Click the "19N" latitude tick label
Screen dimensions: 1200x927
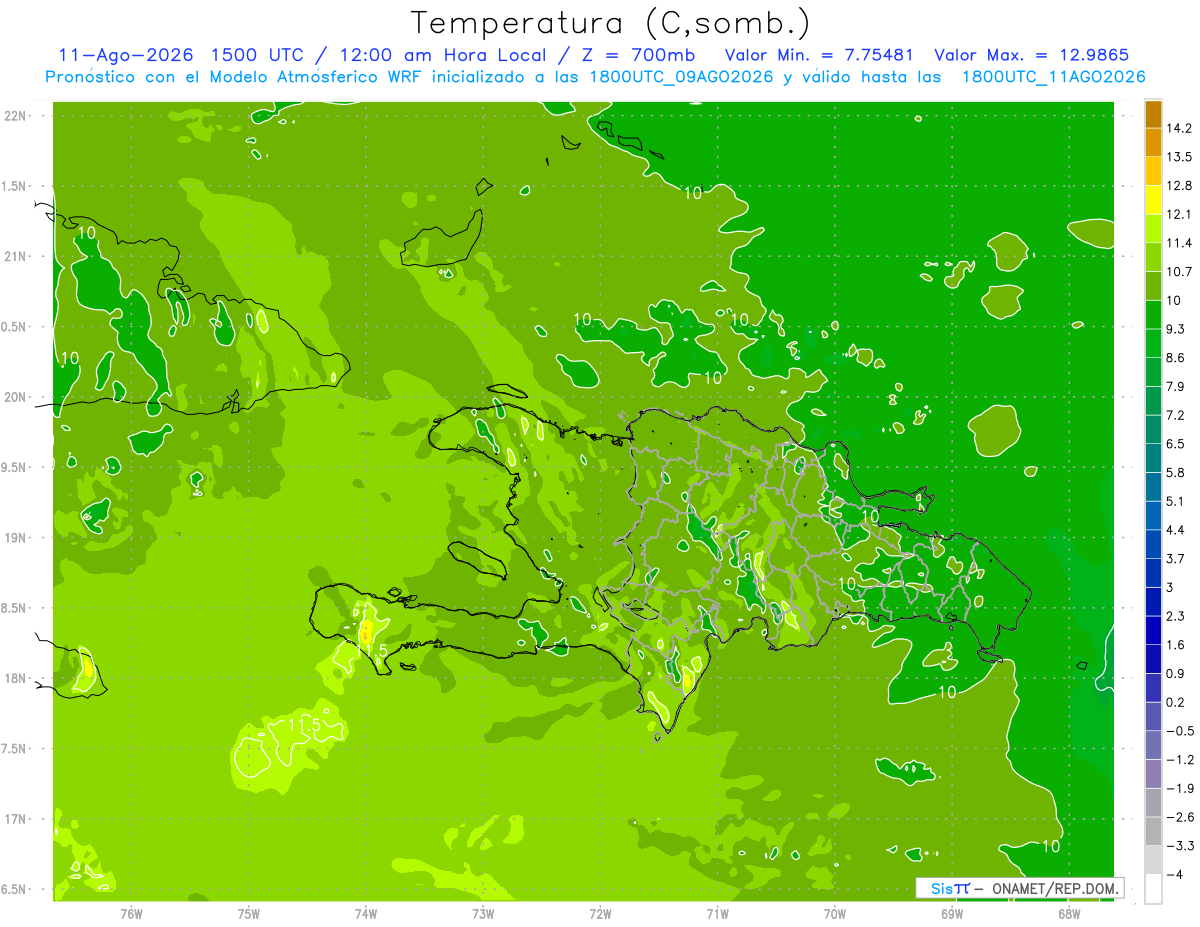(15, 538)
